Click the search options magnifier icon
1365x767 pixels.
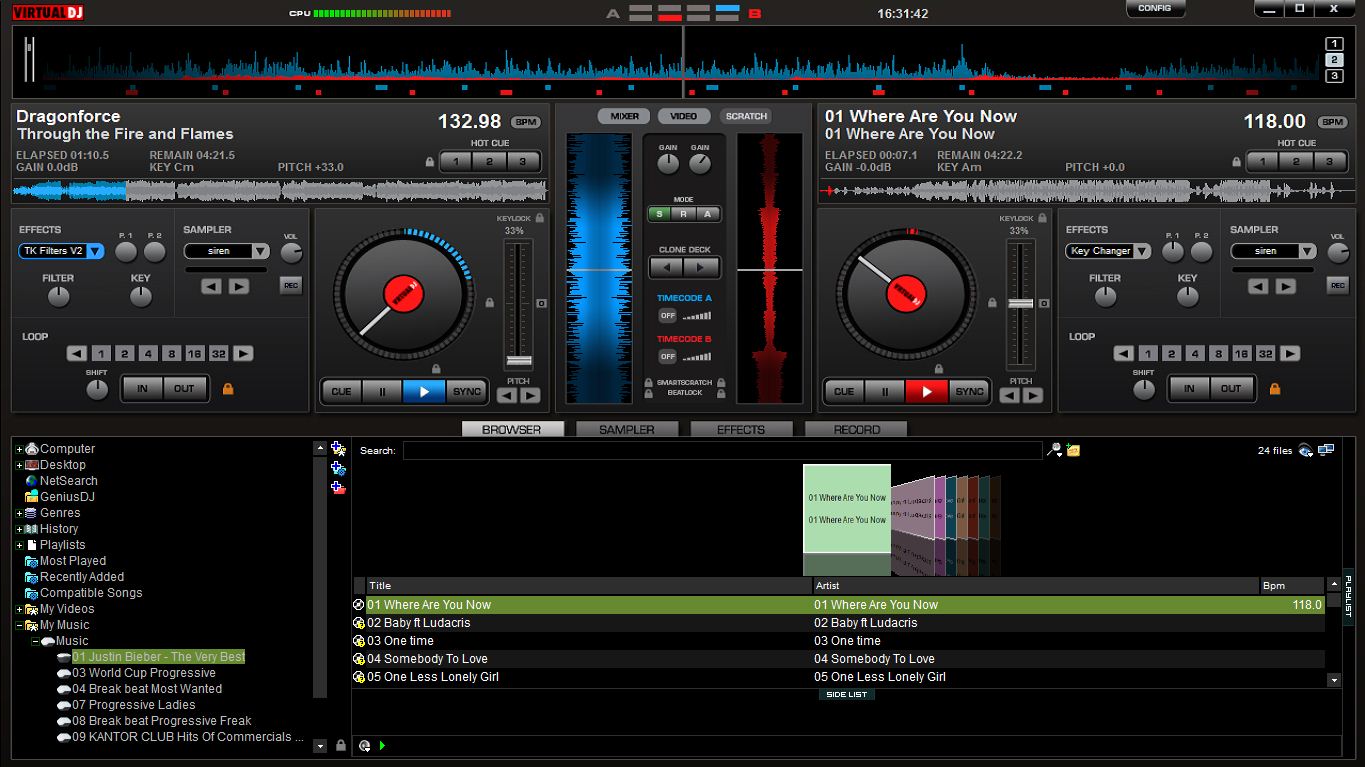click(x=1054, y=451)
